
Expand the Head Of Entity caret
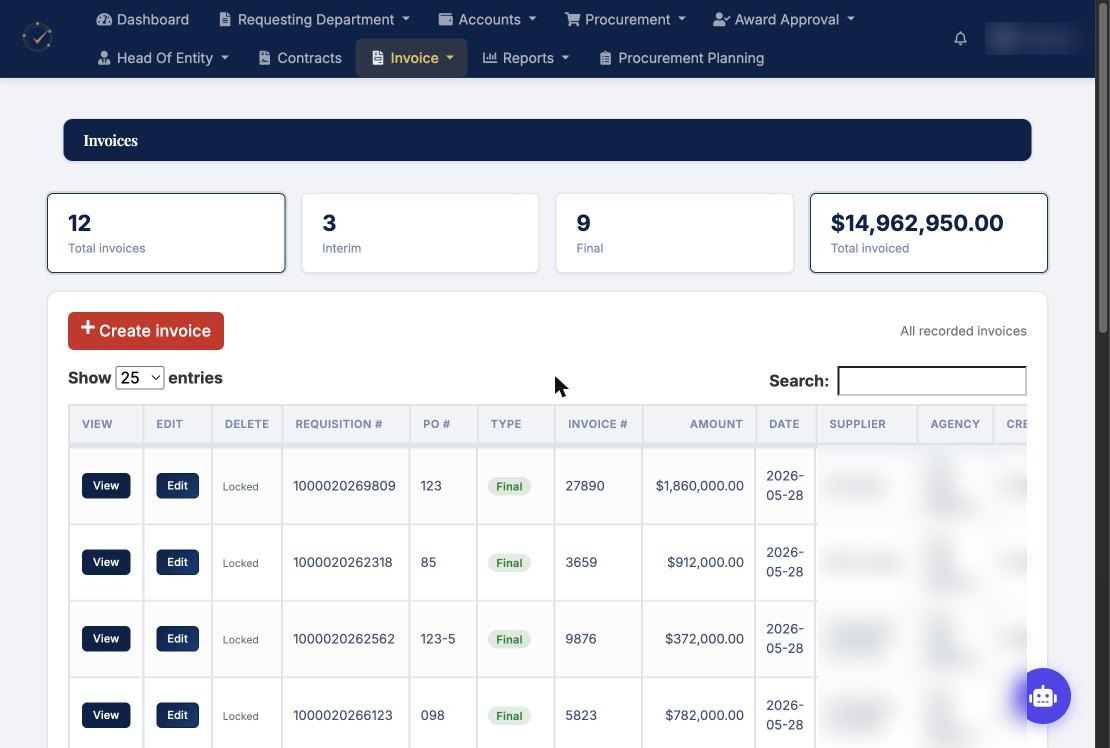pyautogui.click(x=224, y=57)
